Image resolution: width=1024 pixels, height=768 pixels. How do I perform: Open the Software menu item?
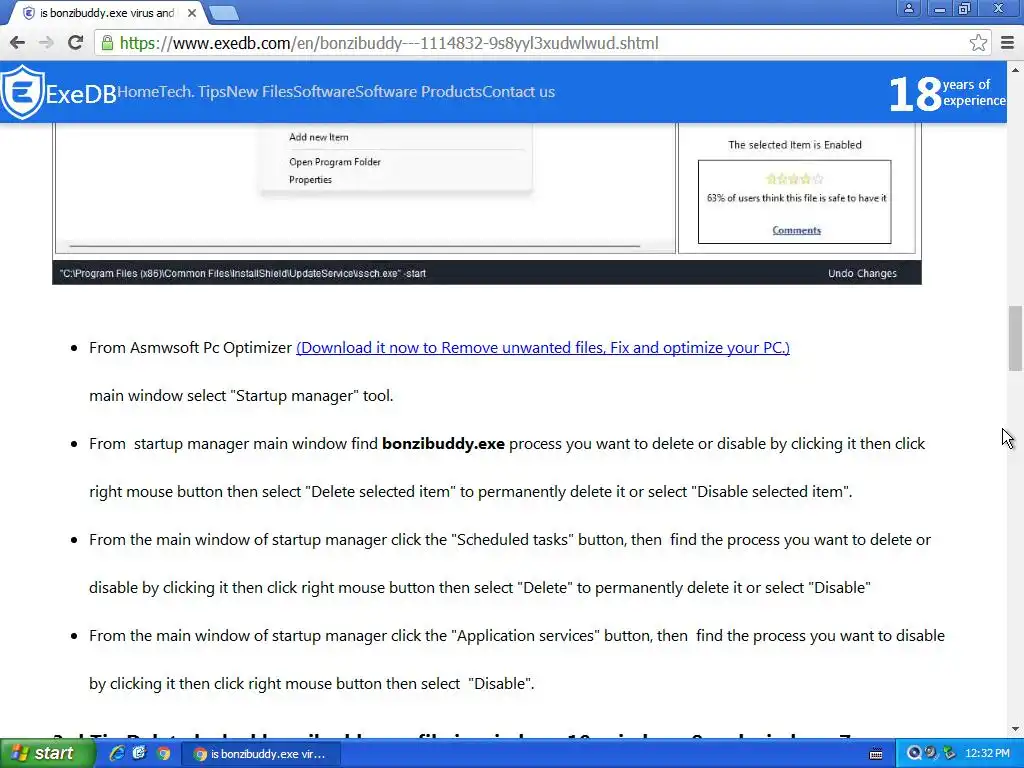click(x=324, y=92)
